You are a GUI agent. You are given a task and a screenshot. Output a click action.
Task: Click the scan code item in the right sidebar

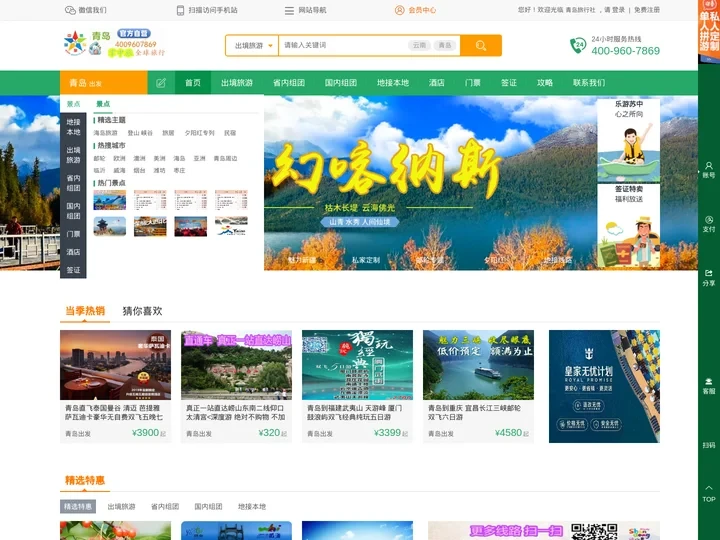coord(709,445)
